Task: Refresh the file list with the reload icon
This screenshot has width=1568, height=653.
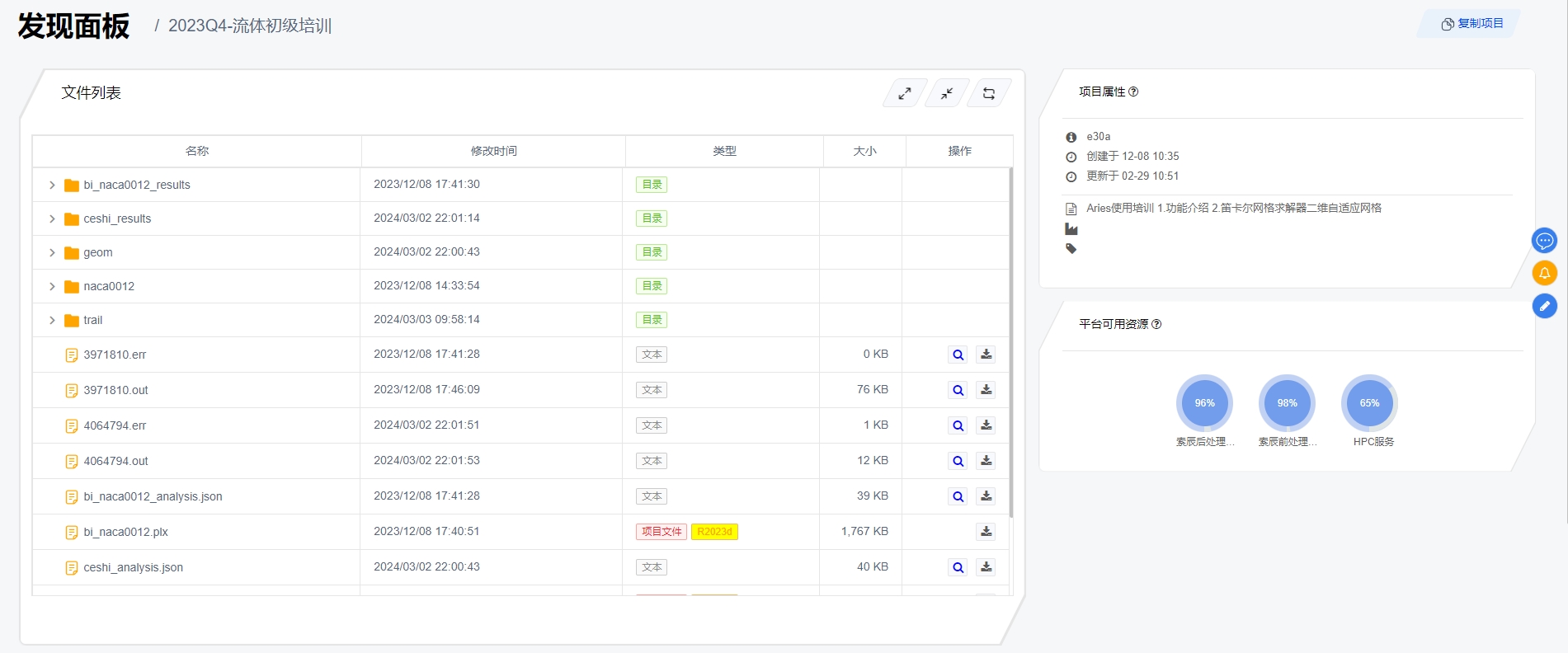Action: pyautogui.click(x=989, y=93)
